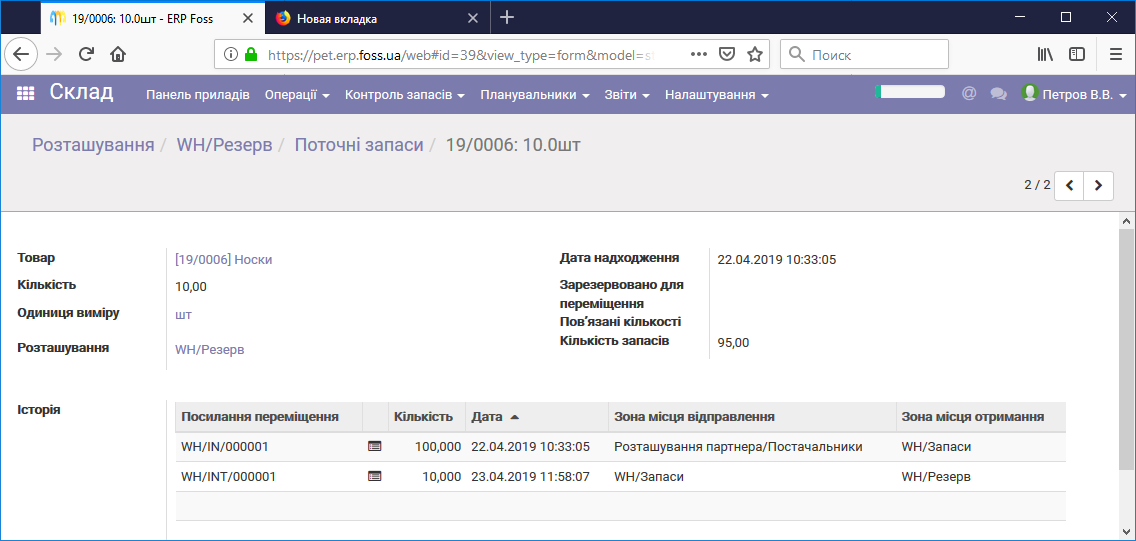The height and width of the screenshot is (541, 1136).
Task: Click the Склад module title
Action: click(82, 93)
